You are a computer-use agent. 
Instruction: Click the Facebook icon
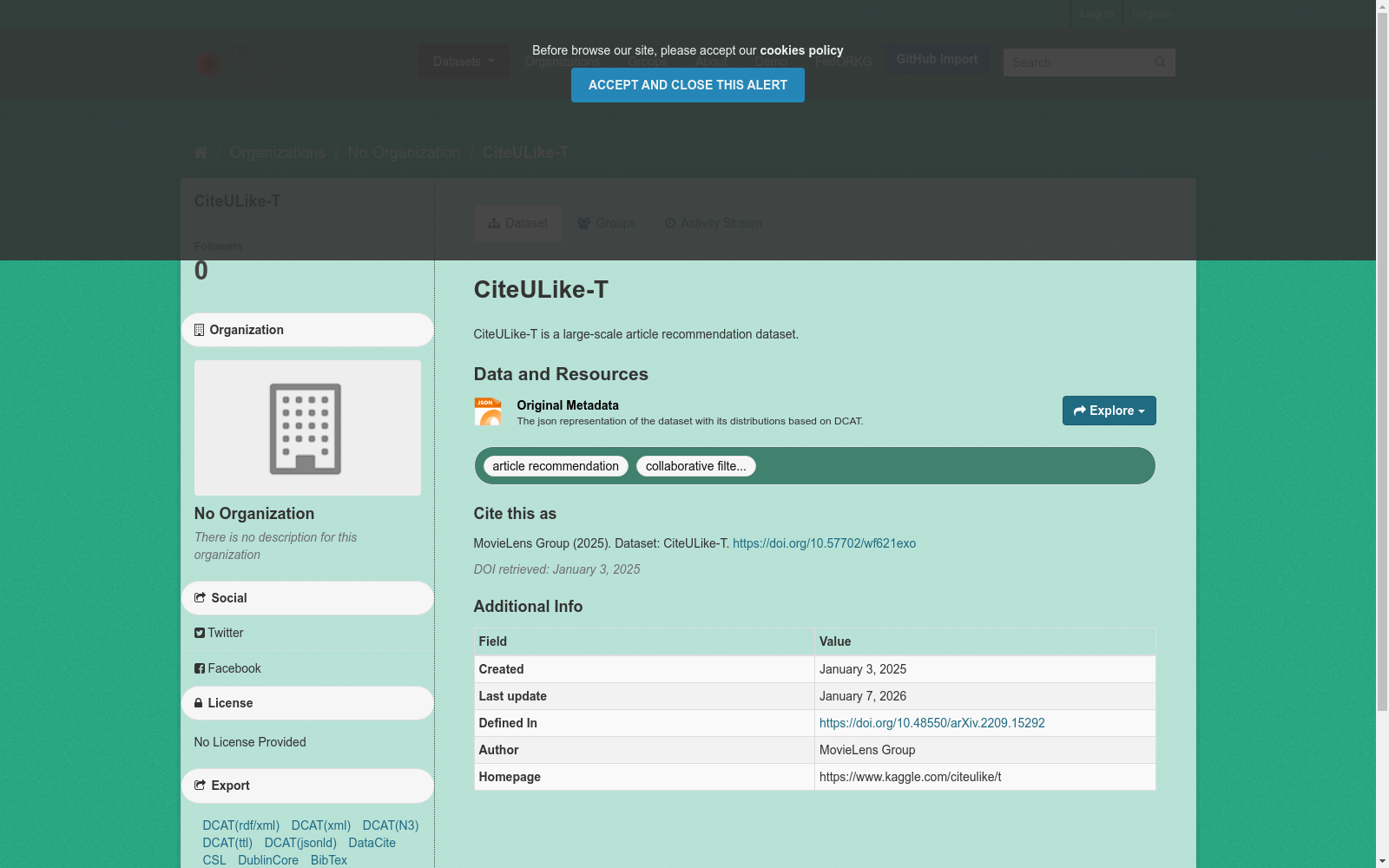point(200,668)
